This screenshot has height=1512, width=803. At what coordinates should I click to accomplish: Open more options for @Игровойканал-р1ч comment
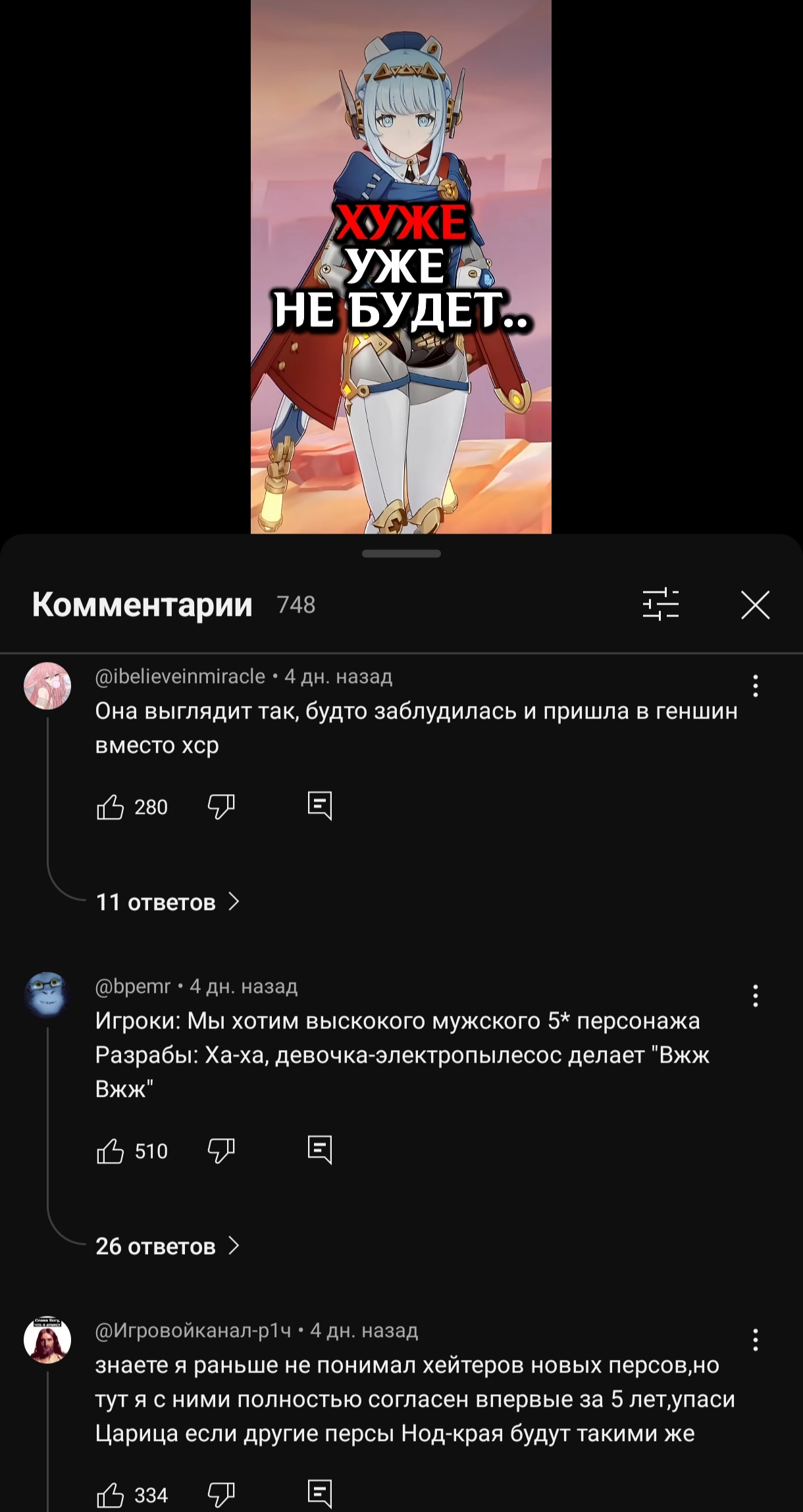pyautogui.click(x=756, y=1340)
